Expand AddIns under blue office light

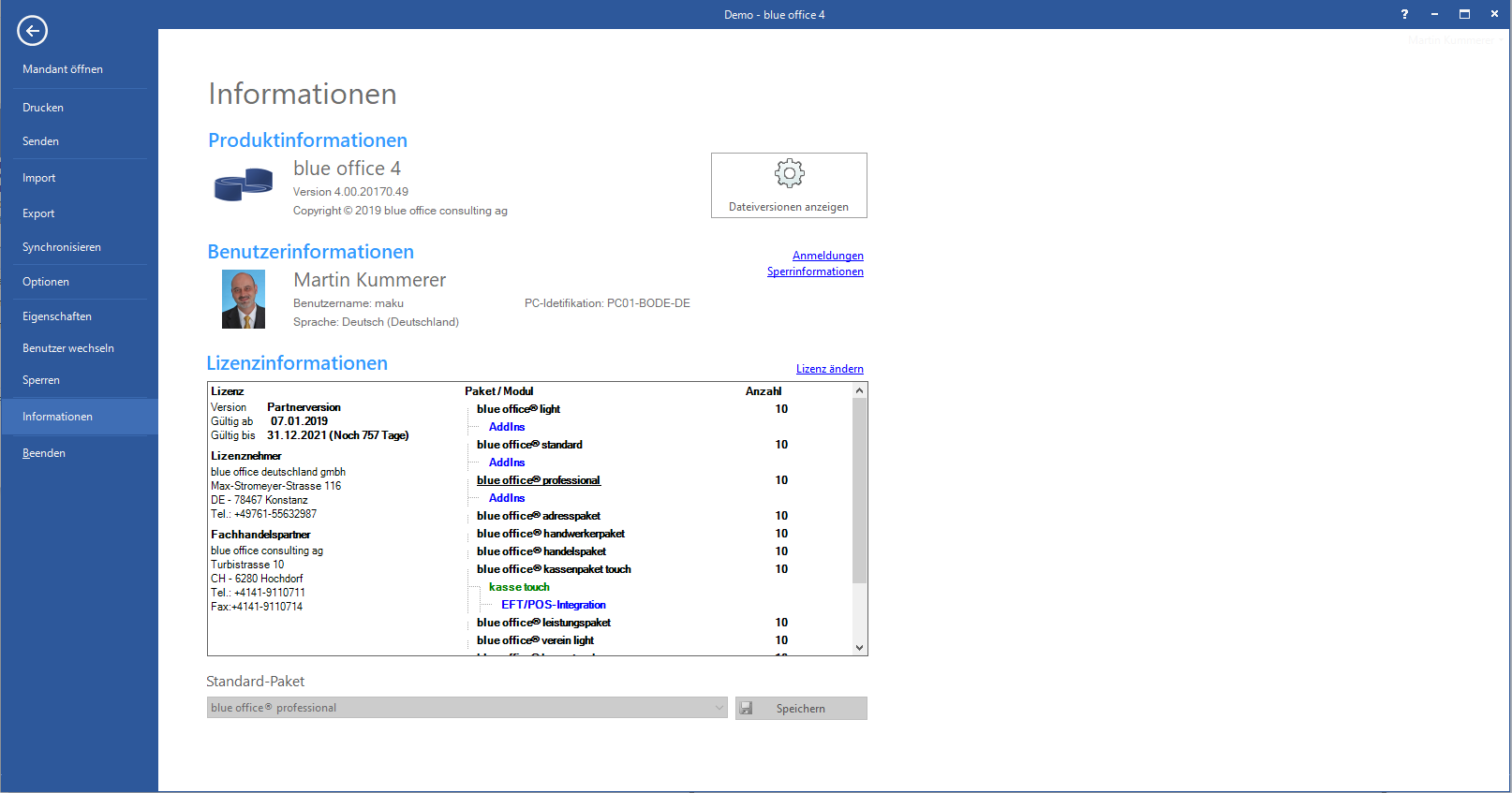pyautogui.click(x=507, y=427)
